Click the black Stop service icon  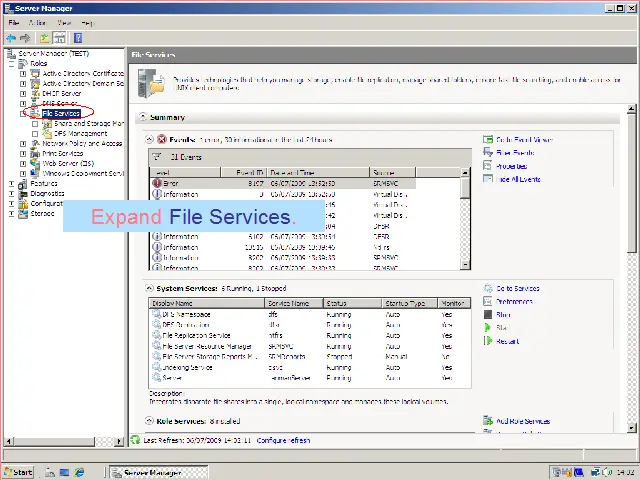pyautogui.click(x=488, y=315)
